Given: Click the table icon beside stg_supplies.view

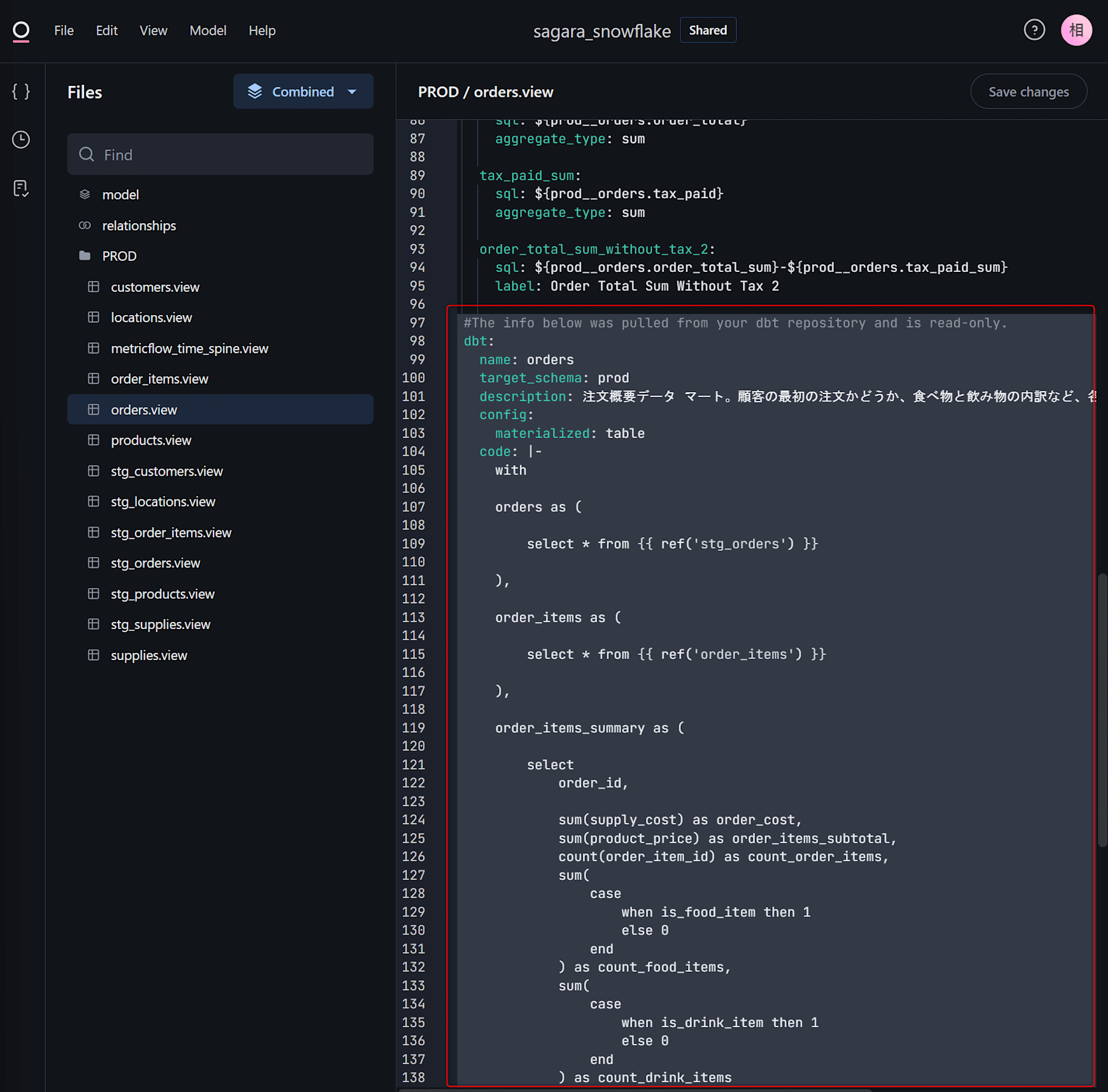Looking at the screenshot, I should click(x=94, y=624).
